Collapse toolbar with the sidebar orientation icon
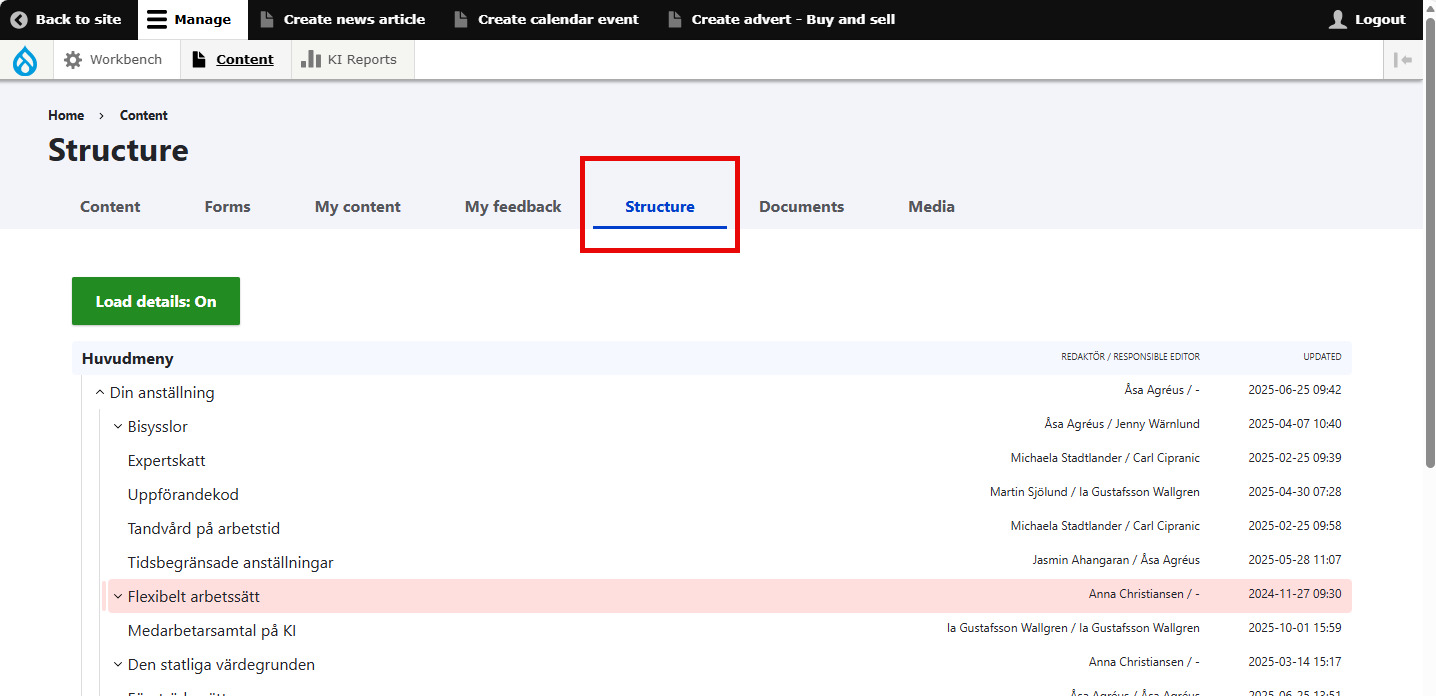Image resolution: width=1436 pixels, height=696 pixels. (1404, 60)
